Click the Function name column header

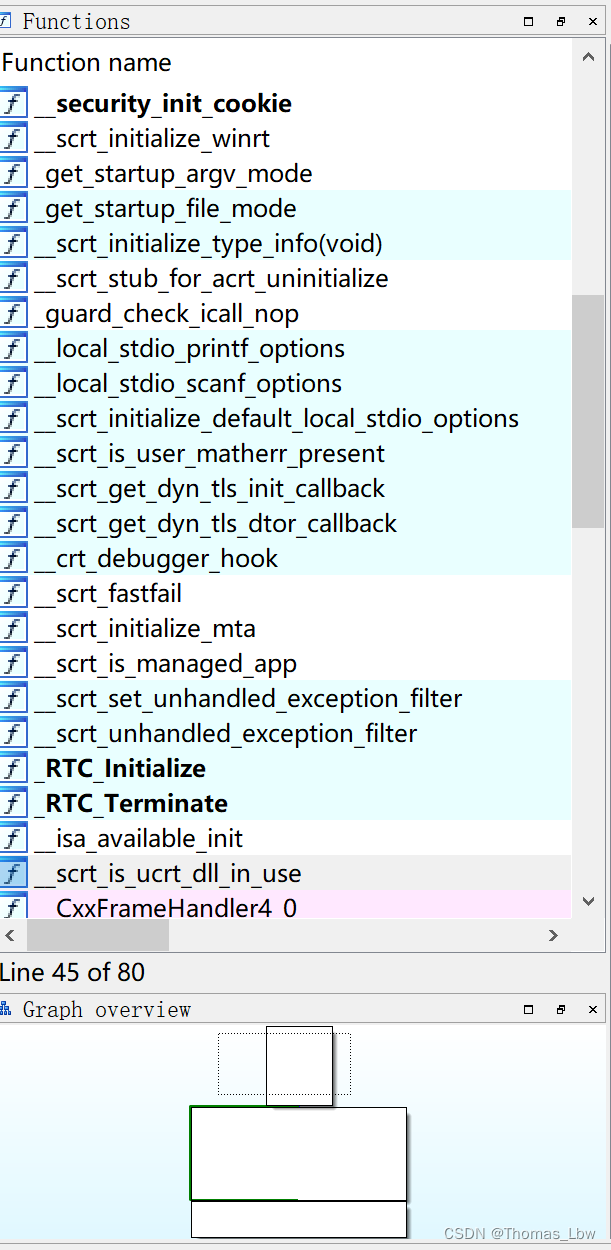(87, 62)
